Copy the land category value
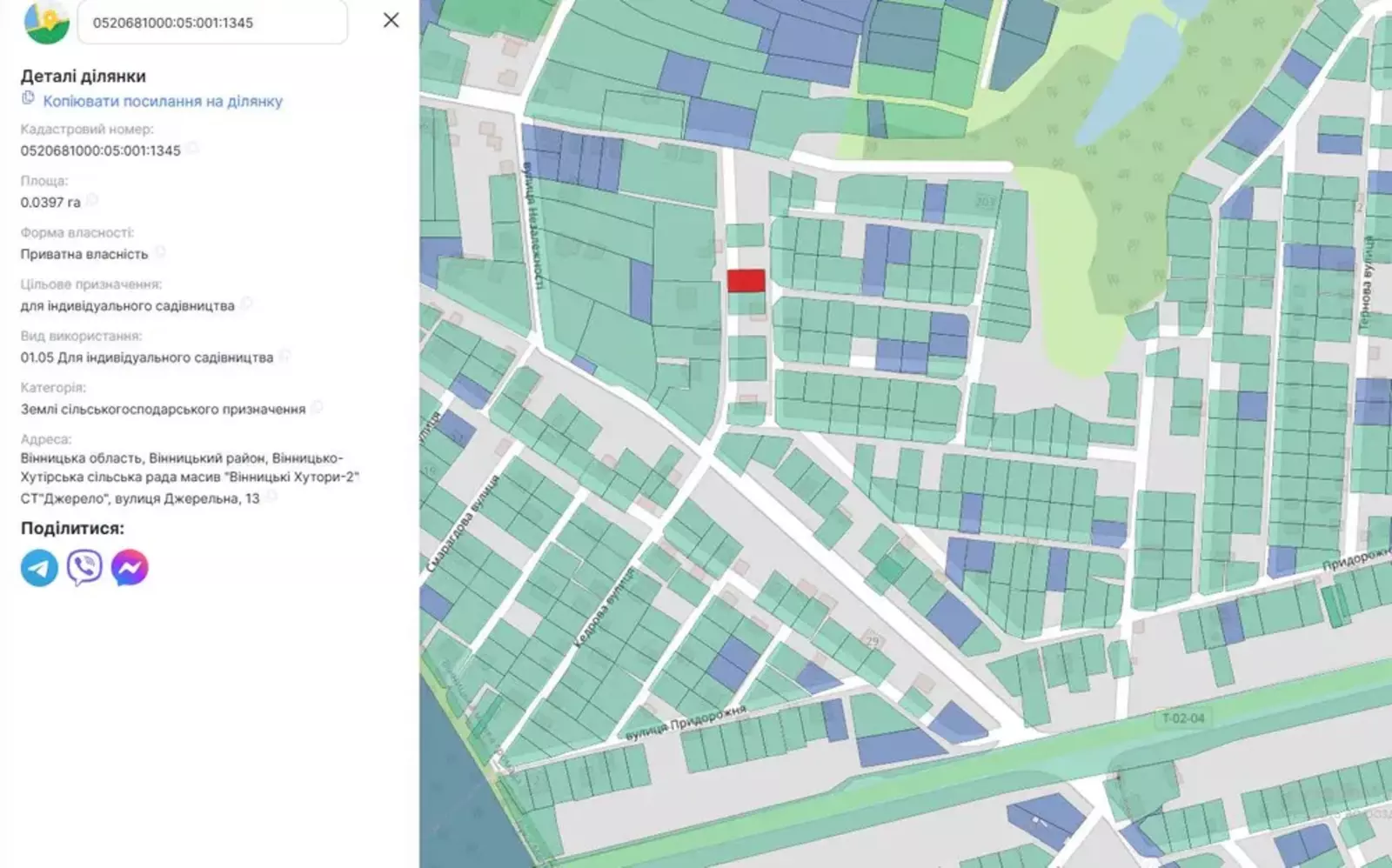The height and width of the screenshot is (868, 1392). (x=317, y=408)
